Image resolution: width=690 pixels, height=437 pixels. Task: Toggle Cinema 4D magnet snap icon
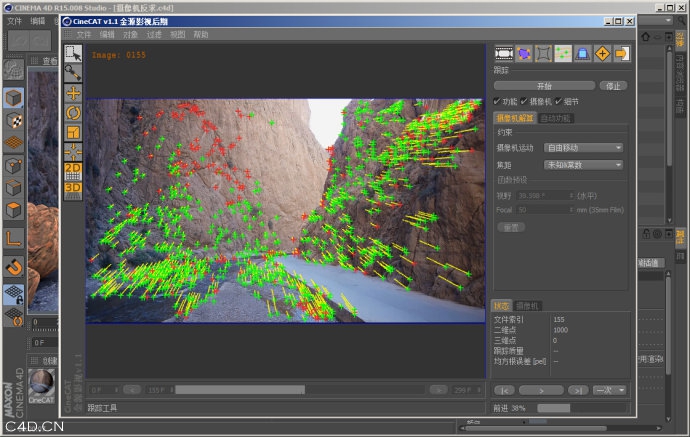click(x=14, y=267)
